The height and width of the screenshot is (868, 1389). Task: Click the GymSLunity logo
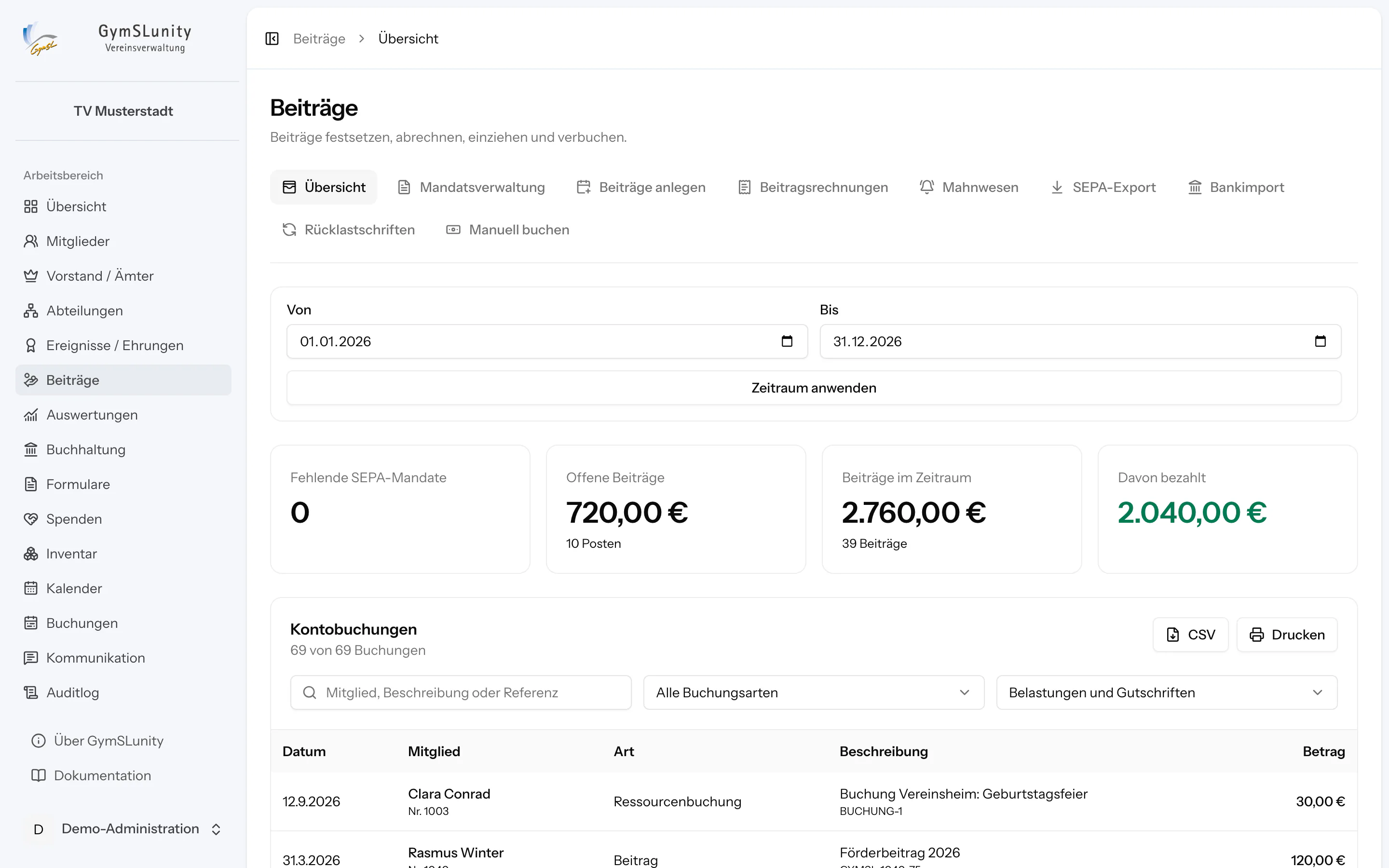[40, 39]
